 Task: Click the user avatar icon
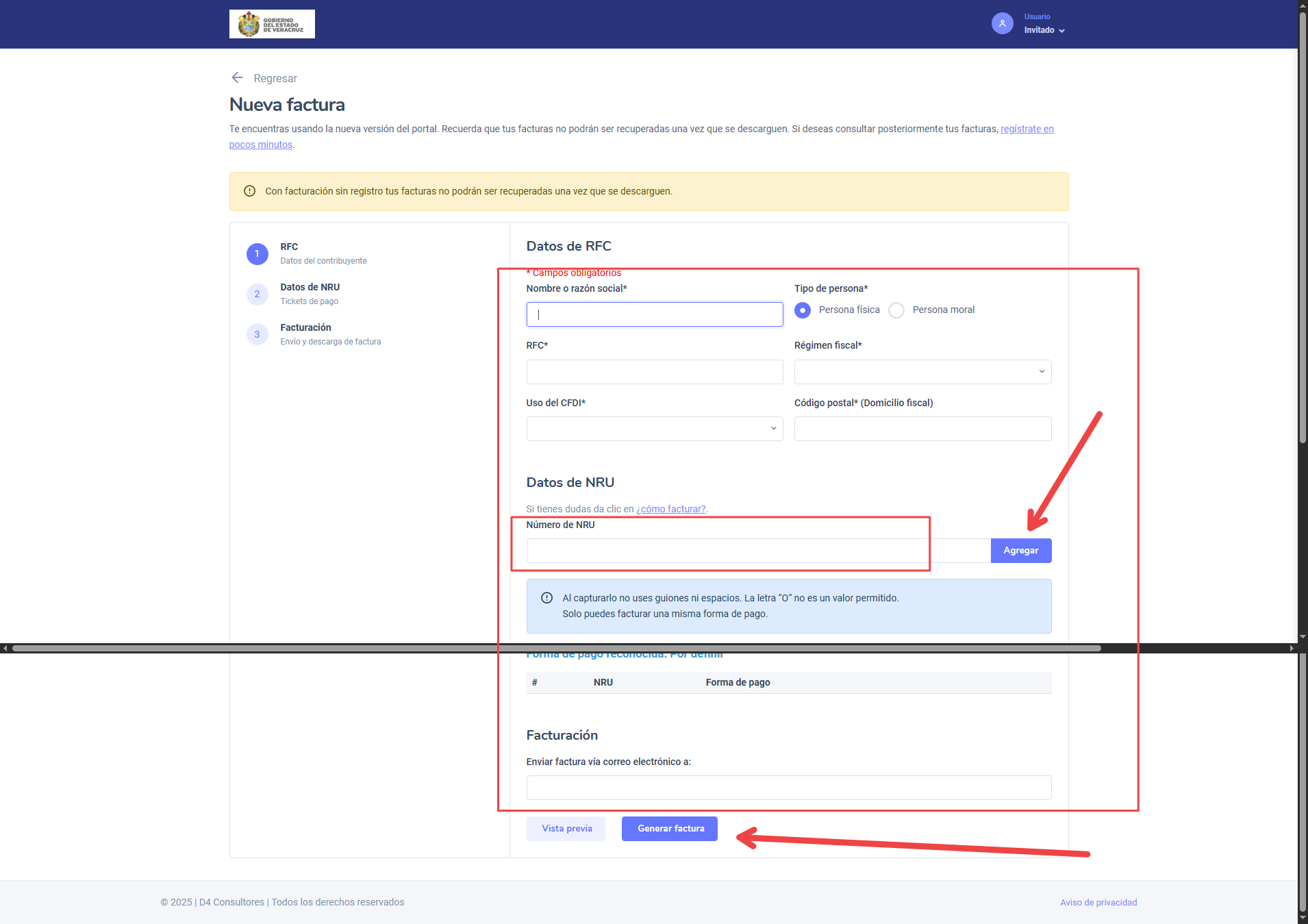(x=1002, y=23)
